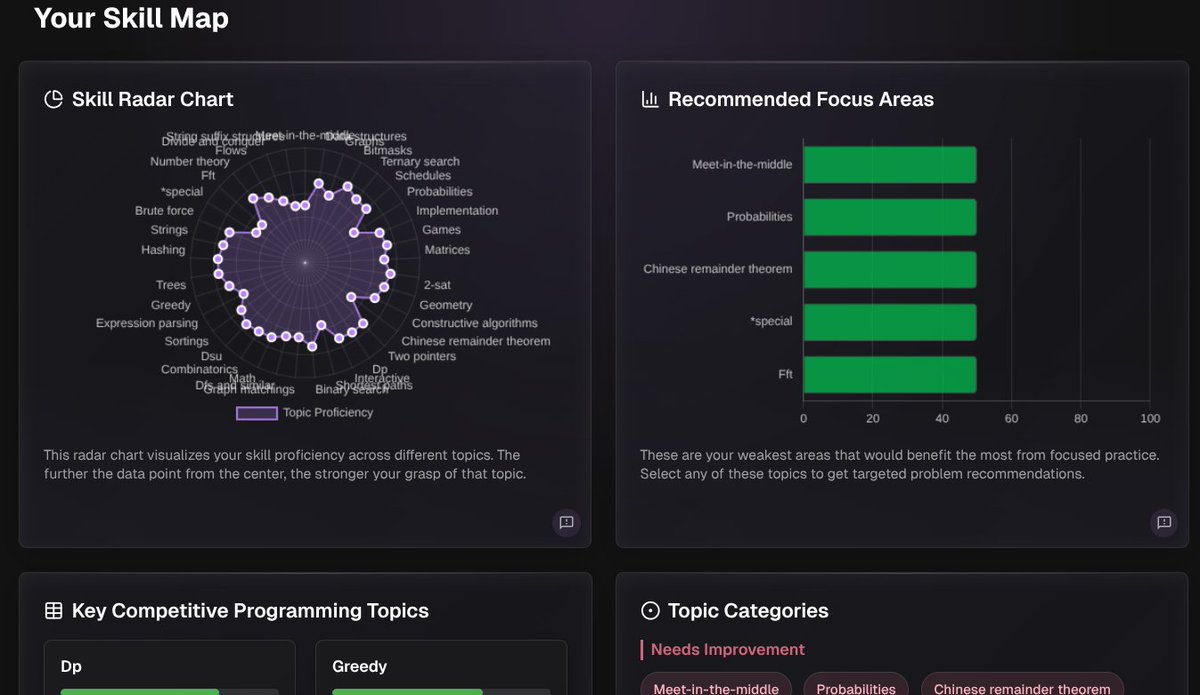Click the Trees radar label

point(171,285)
